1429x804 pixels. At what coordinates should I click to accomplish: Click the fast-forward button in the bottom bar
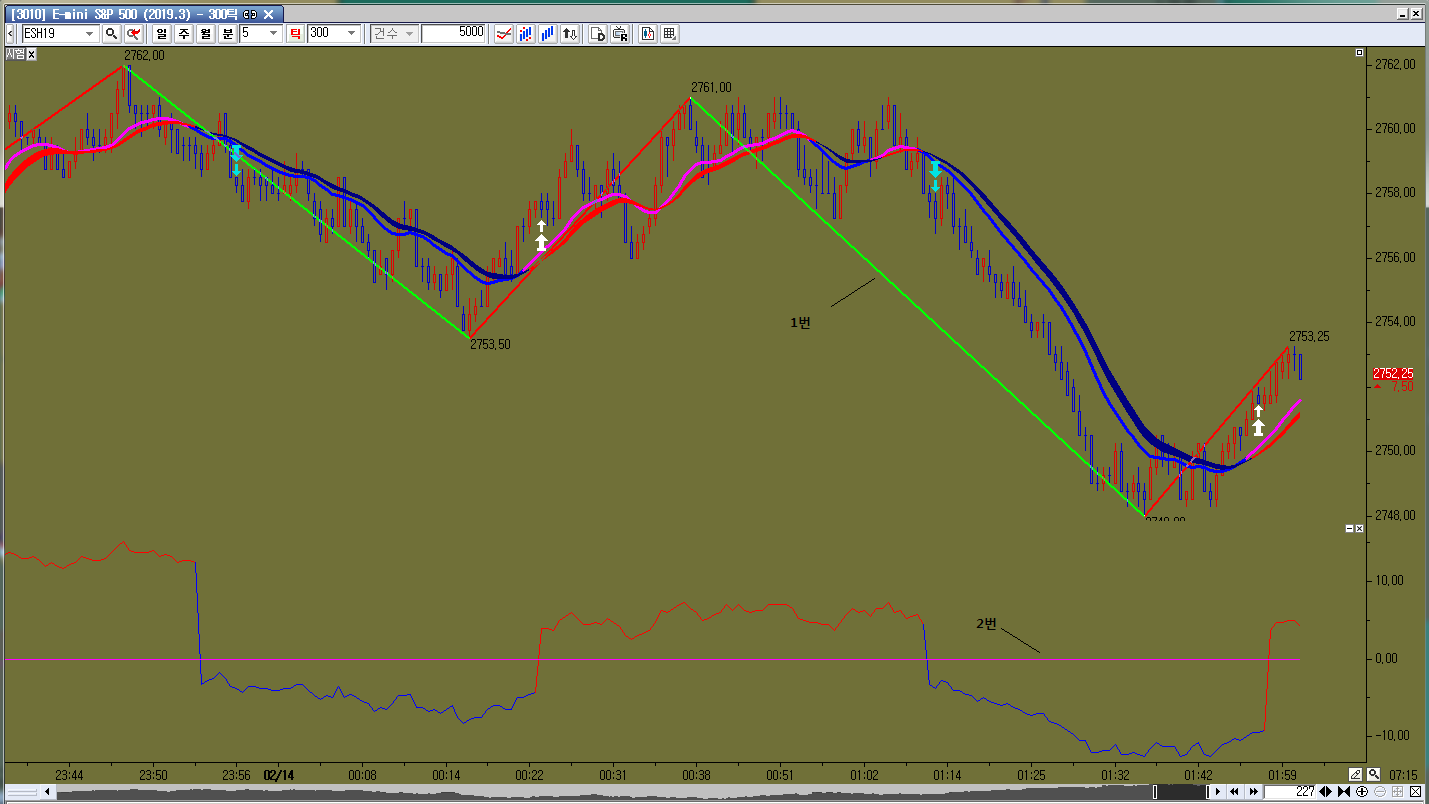click(1252, 792)
